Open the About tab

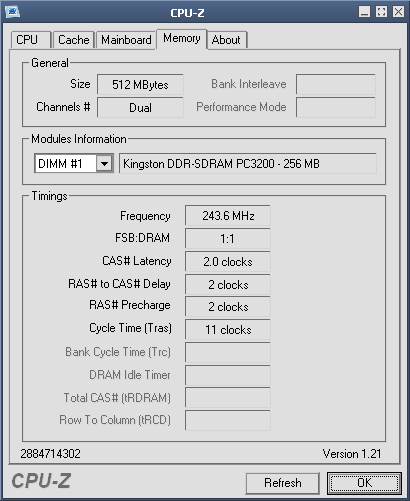click(x=226, y=40)
